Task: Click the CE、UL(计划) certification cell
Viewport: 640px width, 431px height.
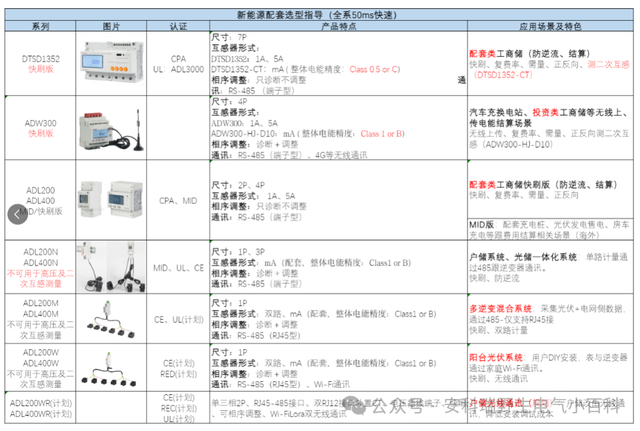Action: pos(178,320)
